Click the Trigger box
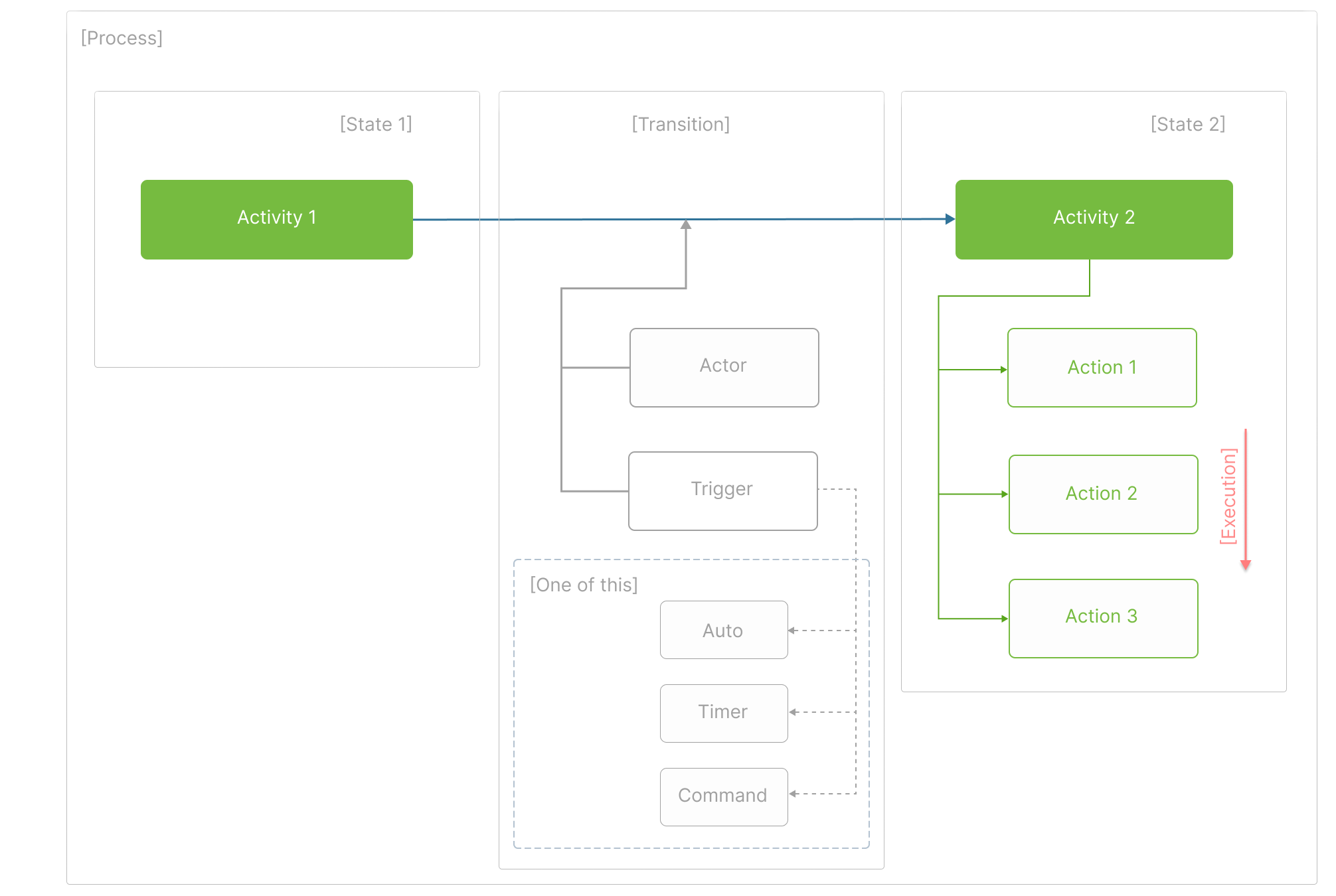 coord(722,490)
